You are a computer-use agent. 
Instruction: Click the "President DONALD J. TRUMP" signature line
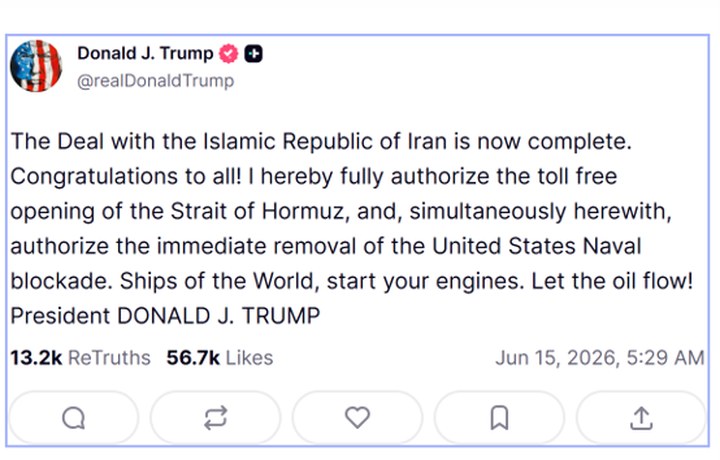(x=165, y=316)
